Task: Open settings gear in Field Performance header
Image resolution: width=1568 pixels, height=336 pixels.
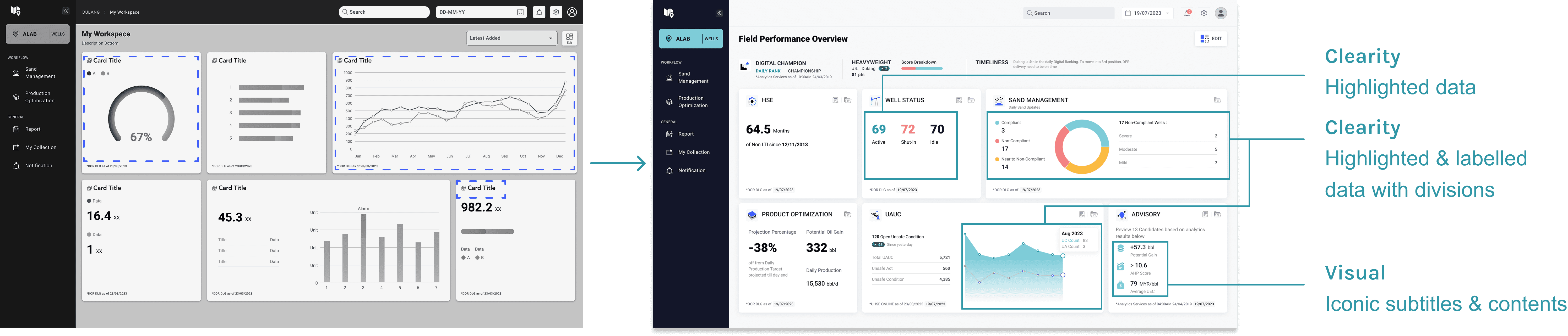Action: (x=1204, y=13)
